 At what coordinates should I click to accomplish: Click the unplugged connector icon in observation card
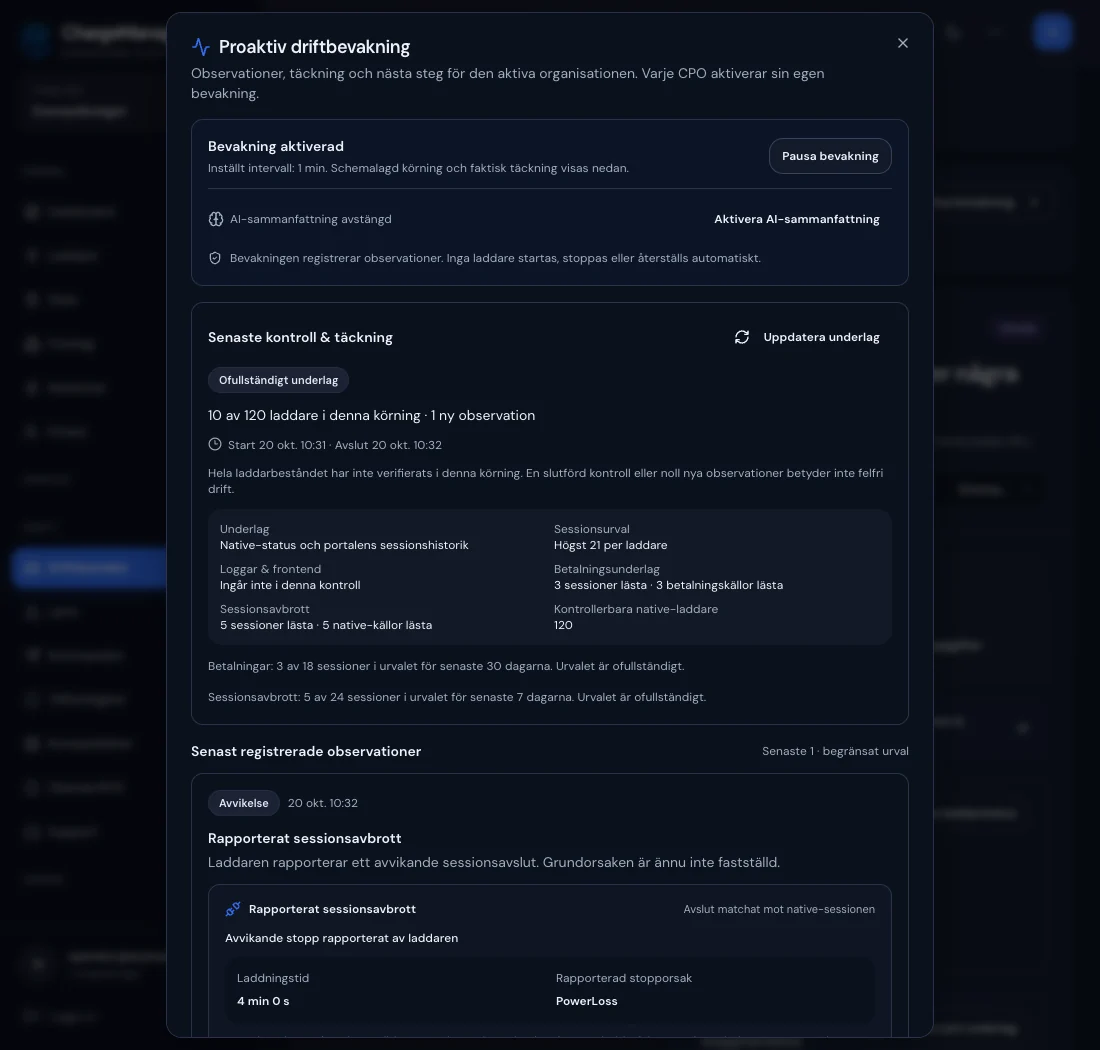(233, 909)
